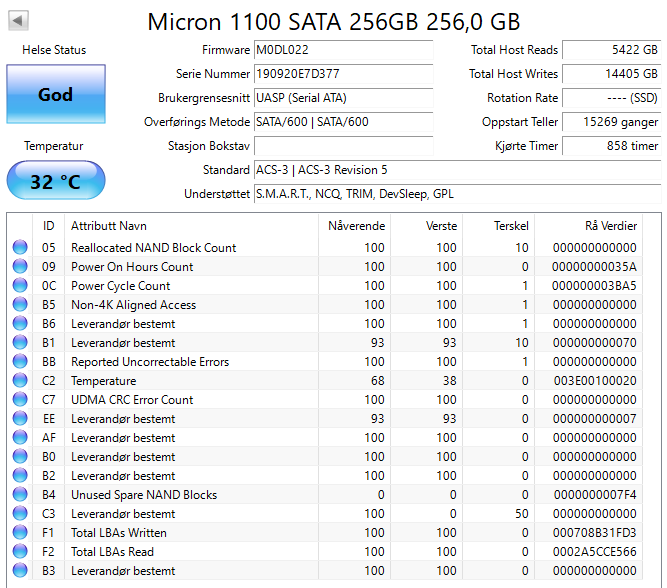The image size is (667, 588).
Task: Click raw value 000000003BA5
Action: coord(594,285)
